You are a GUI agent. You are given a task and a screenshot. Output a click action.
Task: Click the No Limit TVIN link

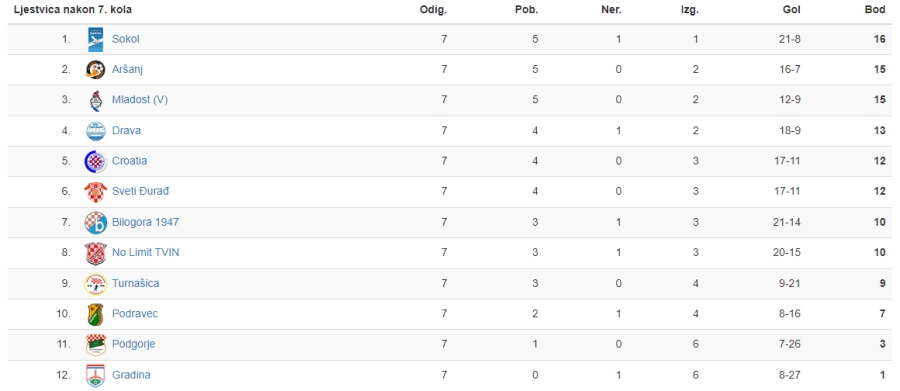[146, 252]
